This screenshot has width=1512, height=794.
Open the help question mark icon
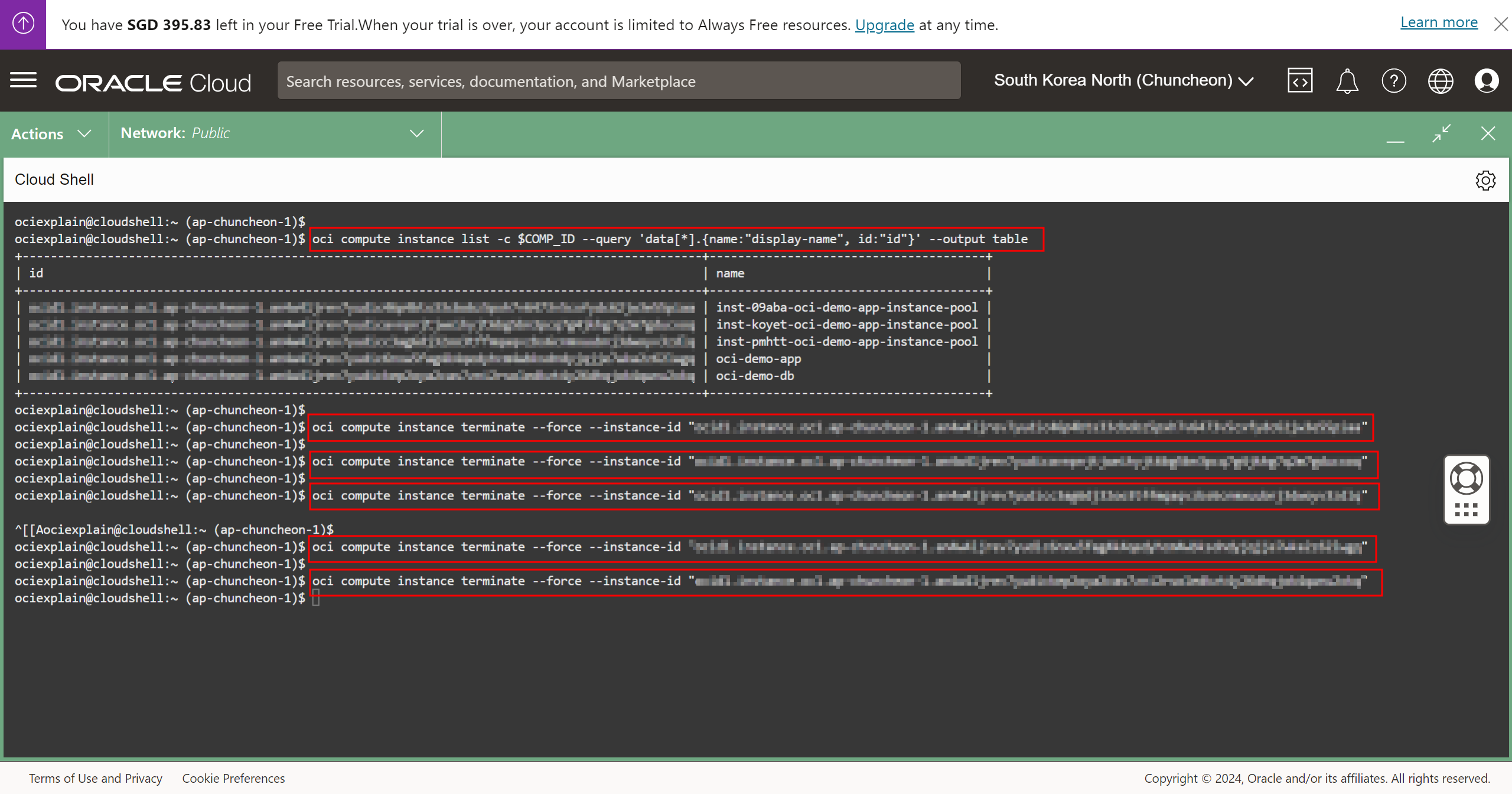pyautogui.click(x=1393, y=81)
